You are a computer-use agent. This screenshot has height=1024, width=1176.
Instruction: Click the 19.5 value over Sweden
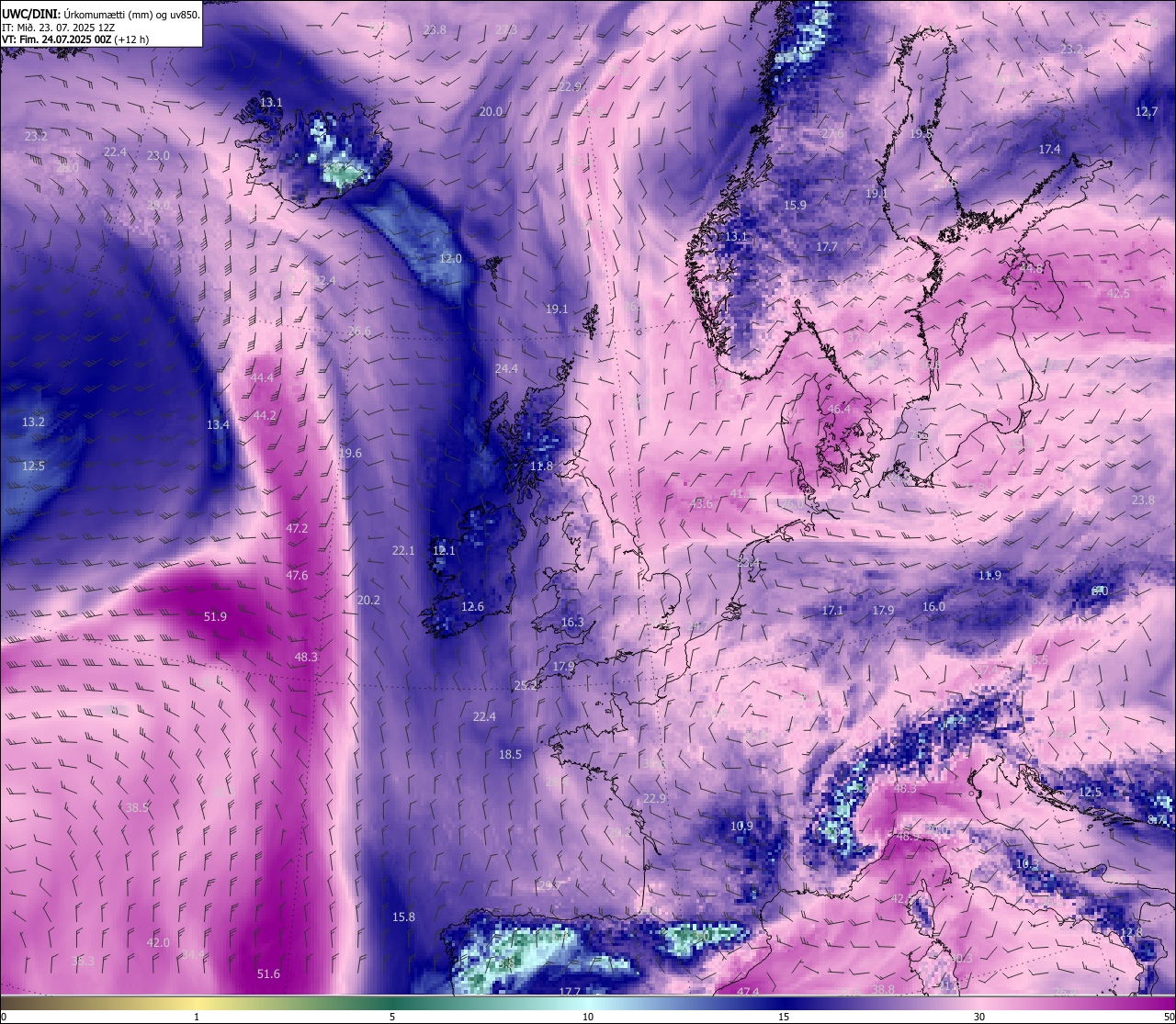point(922,133)
